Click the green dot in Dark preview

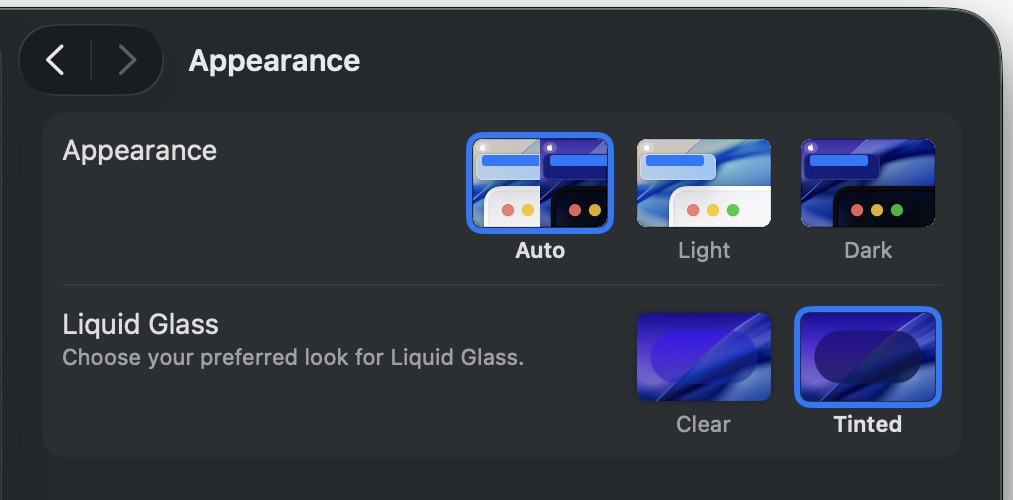pyautogui.click(x=897, y=210)
